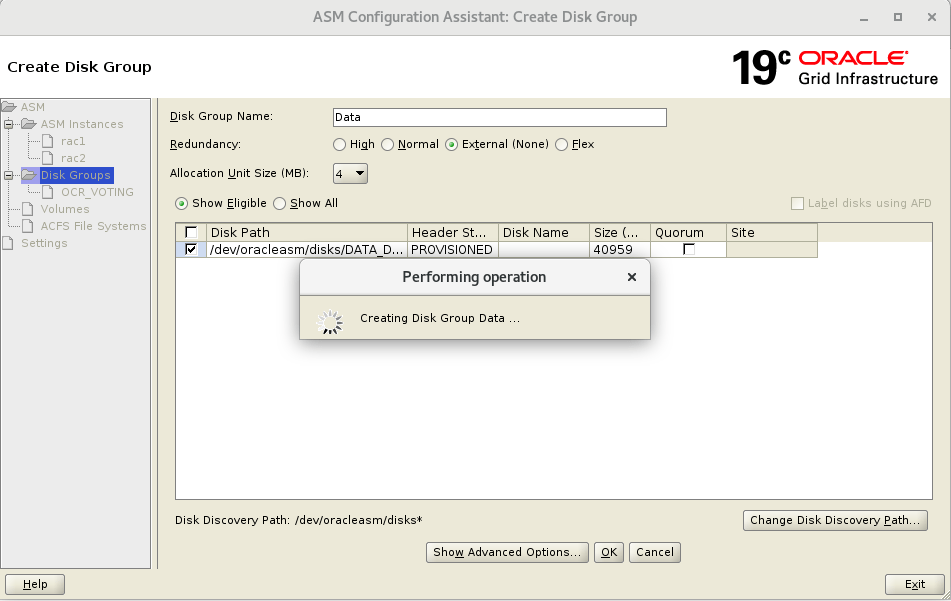
Task: Collapse the ASM Instances tree node
Action: pos(8,124)
